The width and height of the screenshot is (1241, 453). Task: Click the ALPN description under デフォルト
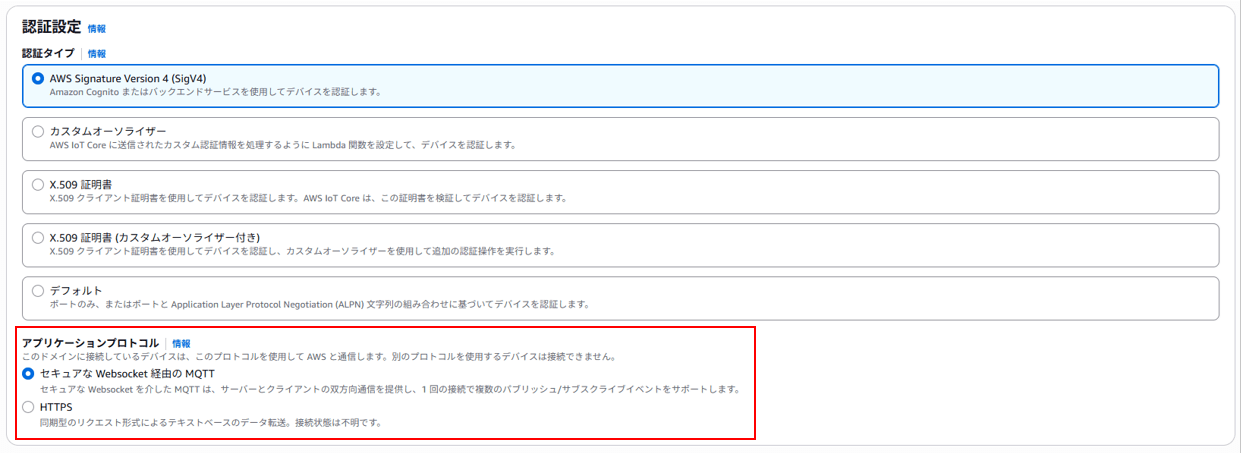[x=319, y=304]
